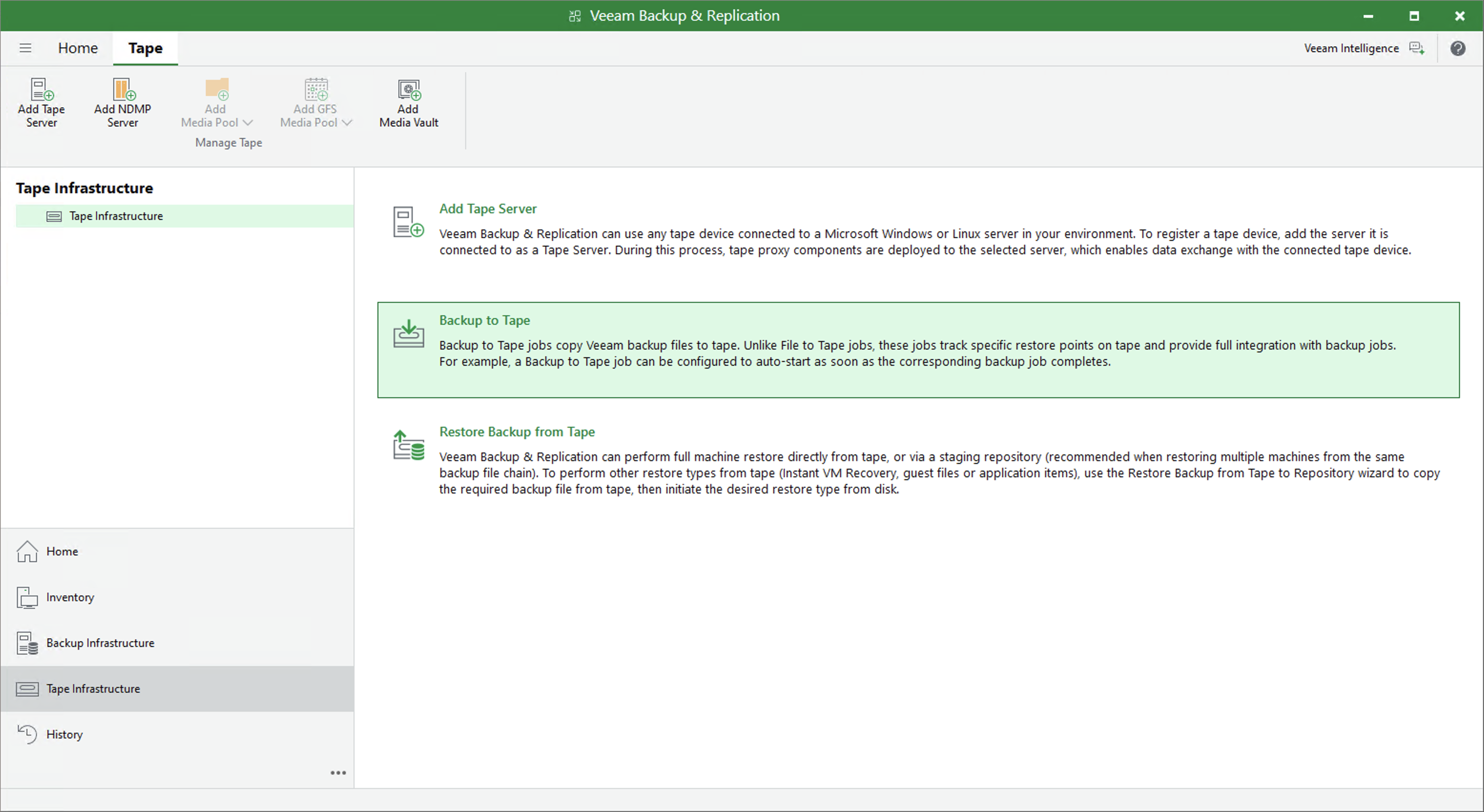Close the Veeam Backup & Replication window
This screenshot has height=812, width=1484.
1459,16
